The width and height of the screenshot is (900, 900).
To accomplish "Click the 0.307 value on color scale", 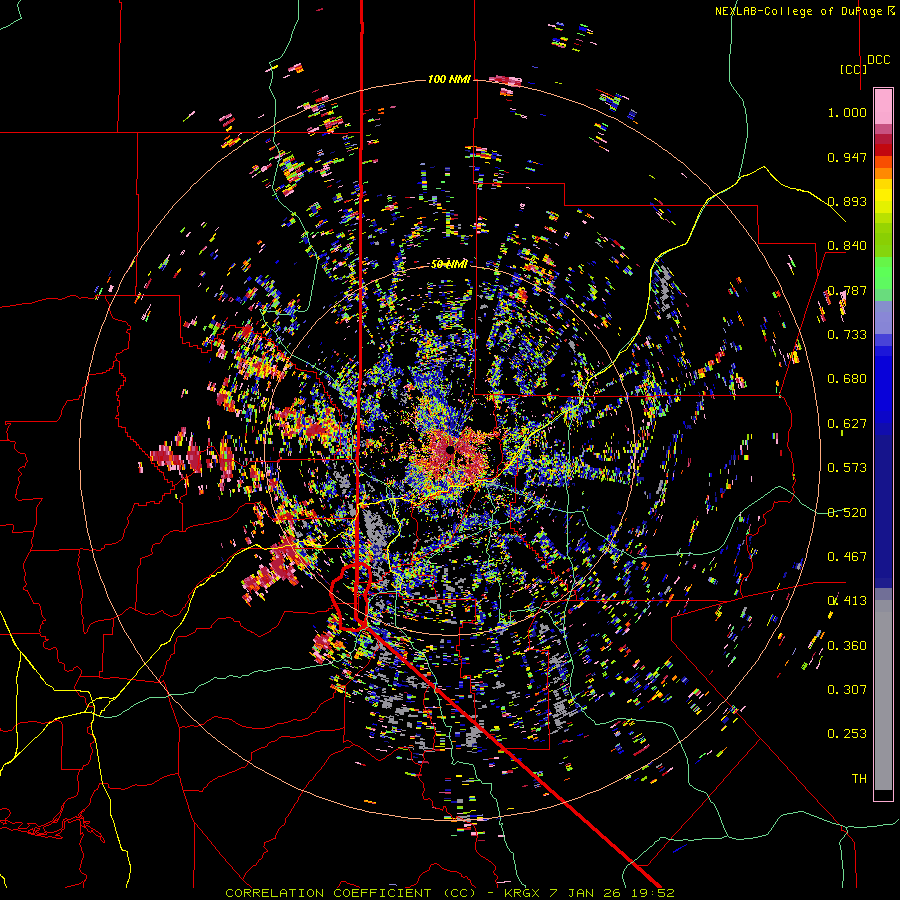I will [x=847, y=690].
